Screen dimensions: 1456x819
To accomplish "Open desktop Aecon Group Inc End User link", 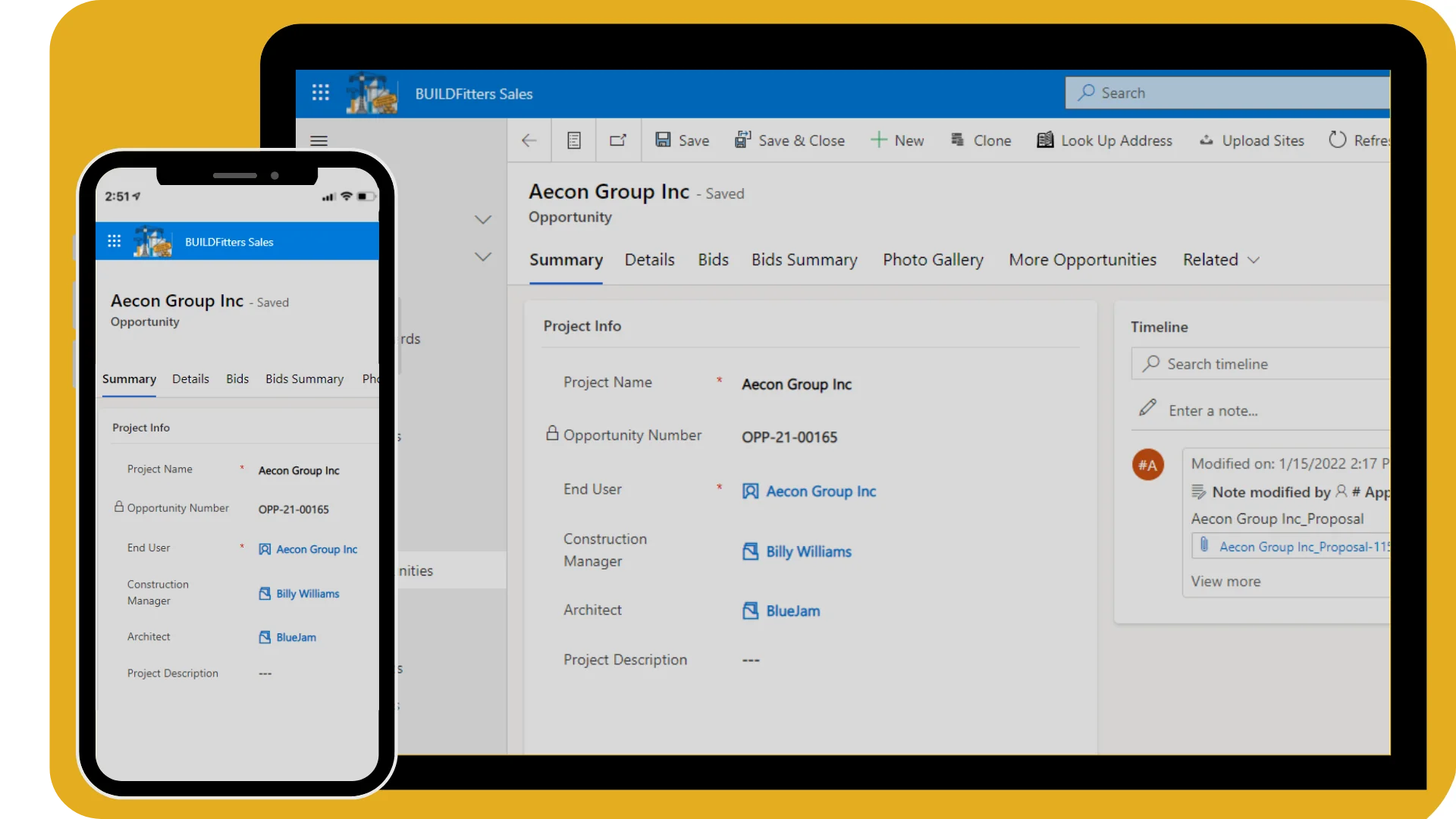I will (821, 491).
